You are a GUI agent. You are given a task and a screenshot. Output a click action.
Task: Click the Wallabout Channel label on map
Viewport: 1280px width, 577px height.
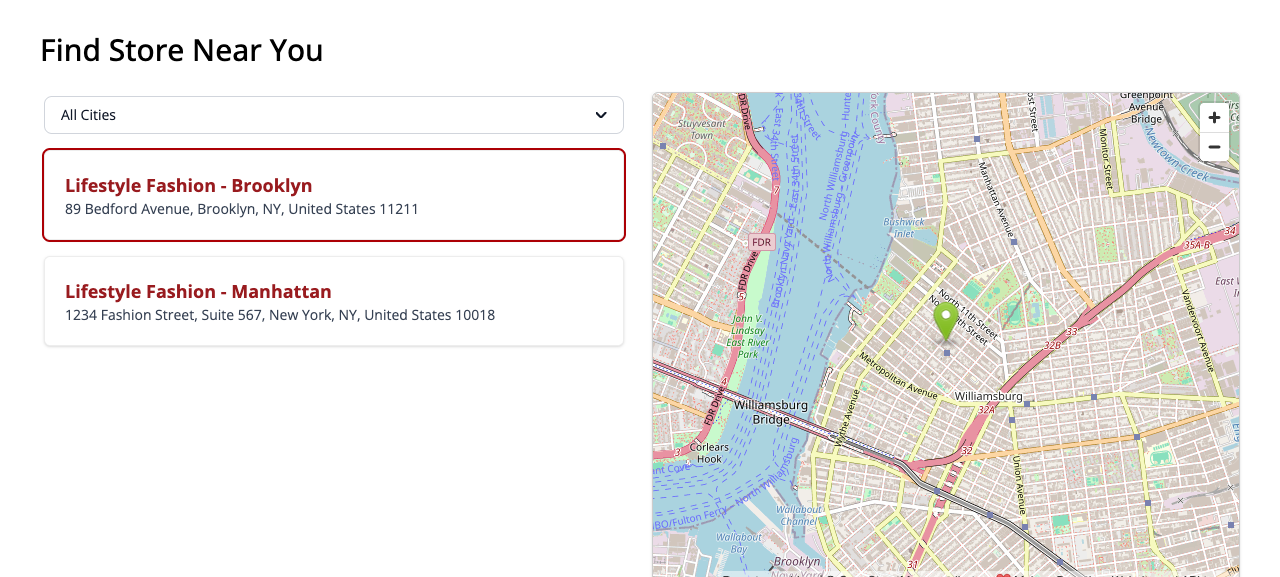pyautogui.click(x=800, y=515)
